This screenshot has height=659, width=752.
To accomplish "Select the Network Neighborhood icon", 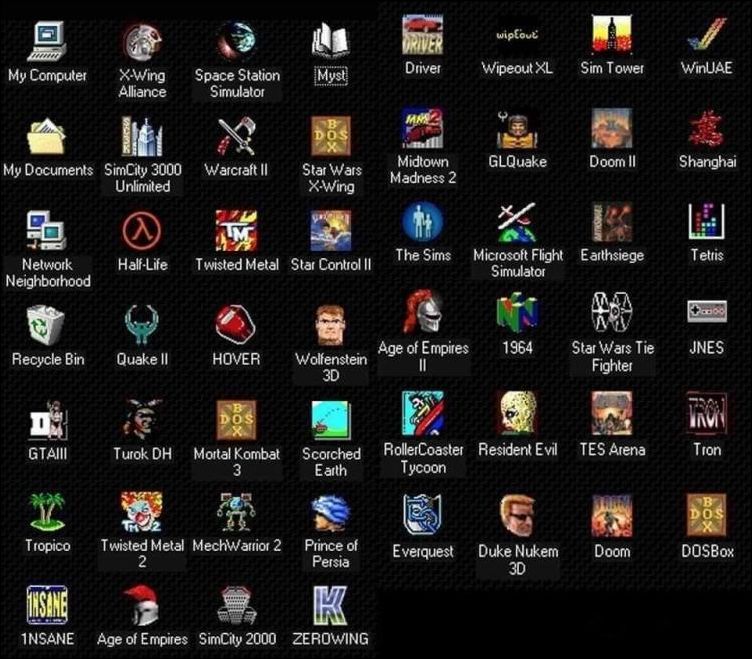I will point(47,231).
